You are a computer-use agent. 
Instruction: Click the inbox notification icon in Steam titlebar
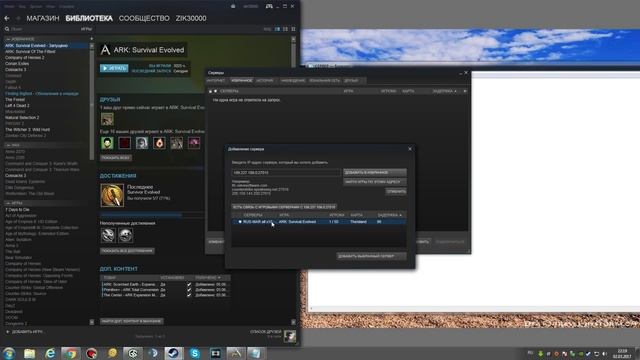[233, 6]
